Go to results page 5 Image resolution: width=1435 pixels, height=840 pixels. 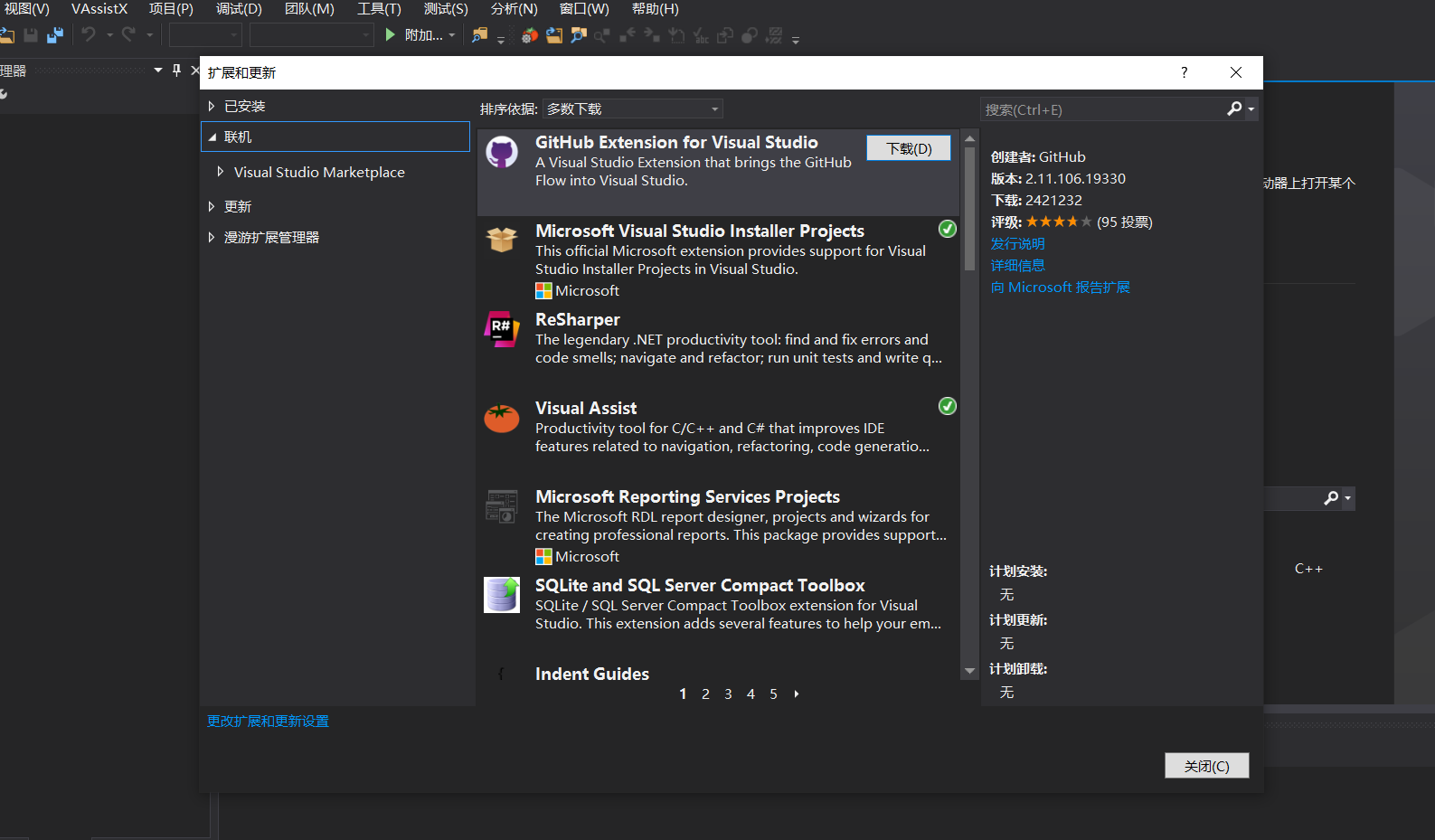click(773, 694)
